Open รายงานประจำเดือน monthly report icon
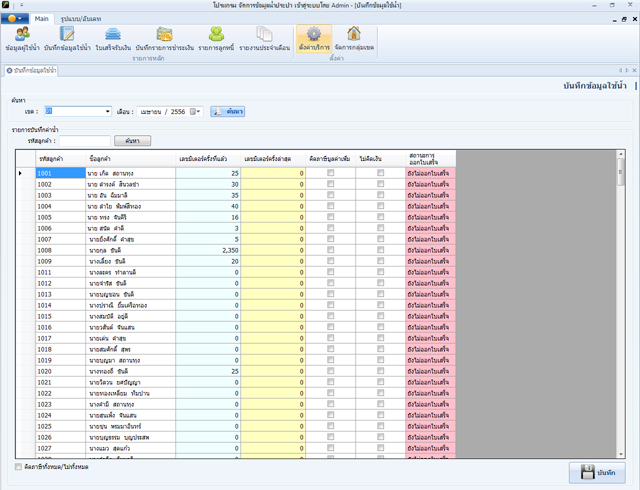The height and width of the screenshot is (490, 640). point(264,39)
